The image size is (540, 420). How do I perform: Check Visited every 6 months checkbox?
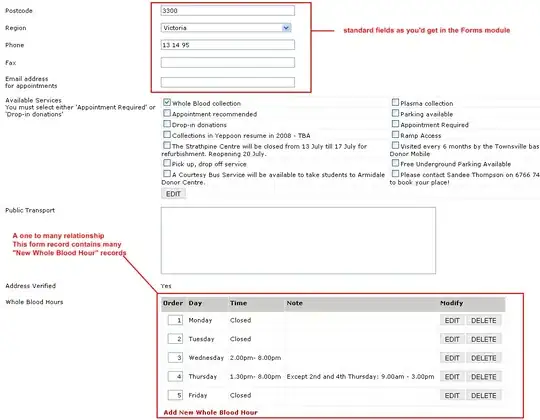click(395, 145)
